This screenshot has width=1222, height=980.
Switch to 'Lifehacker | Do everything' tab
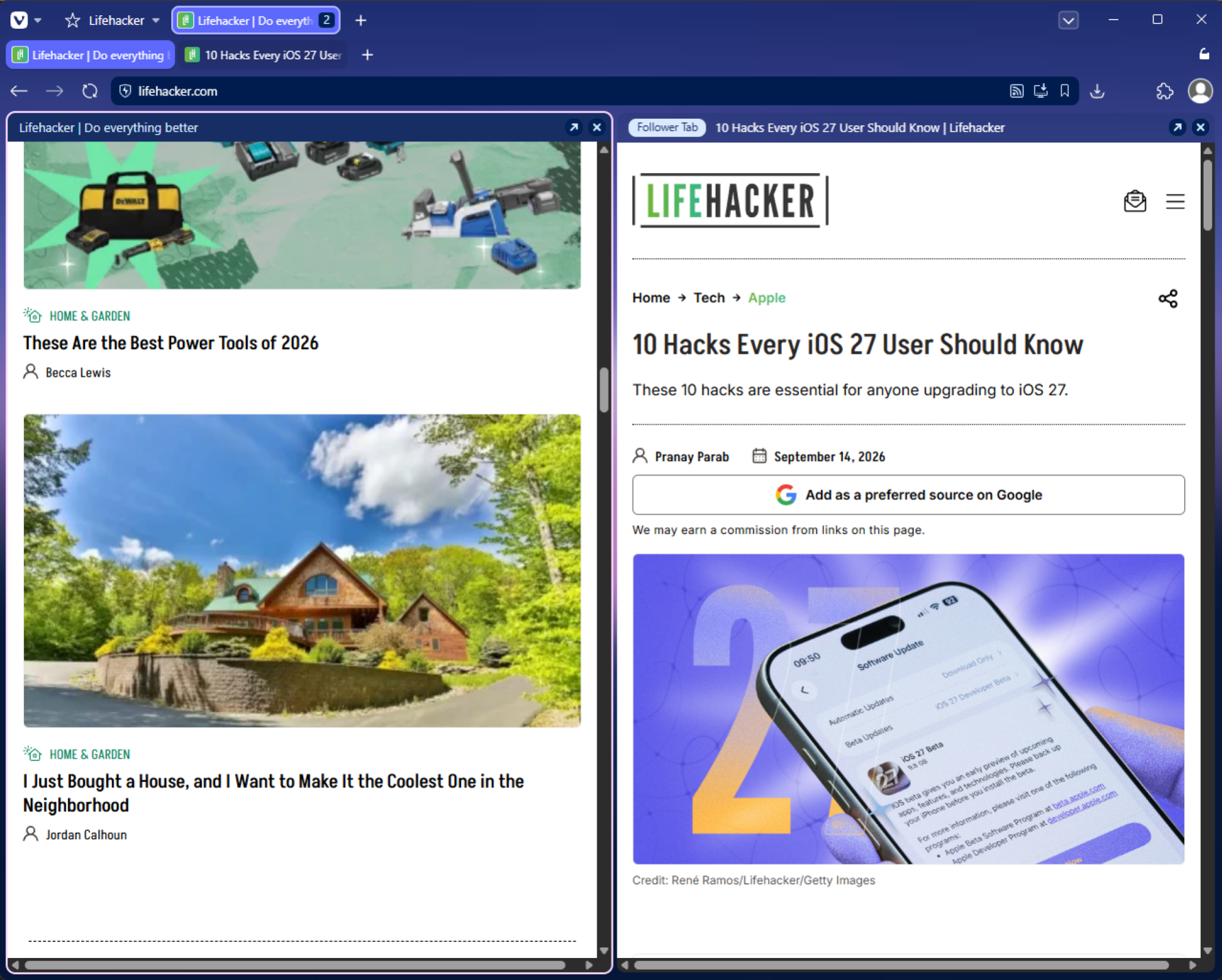point(90,55)
